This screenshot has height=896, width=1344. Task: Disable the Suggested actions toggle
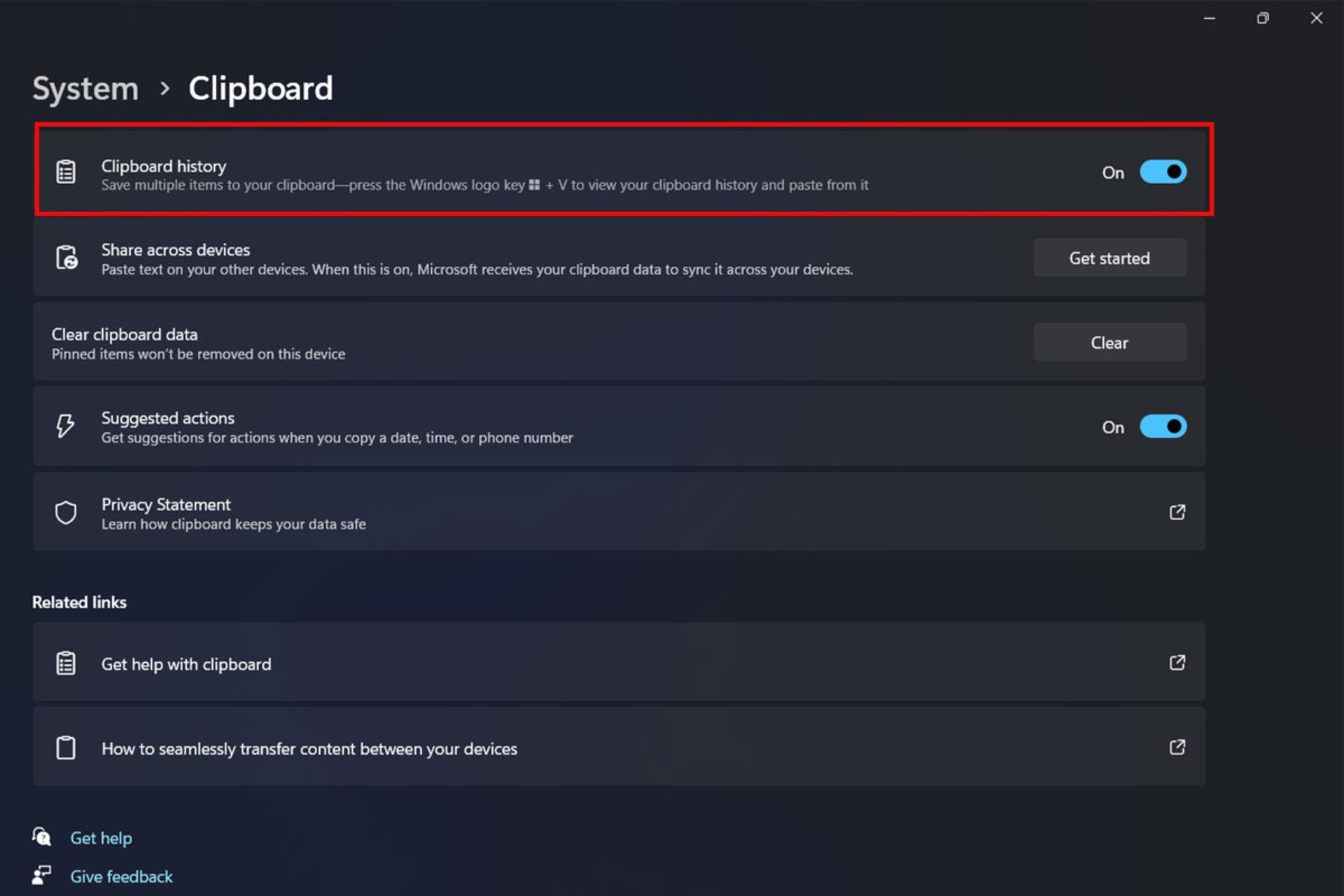(x=1163, y=426)
